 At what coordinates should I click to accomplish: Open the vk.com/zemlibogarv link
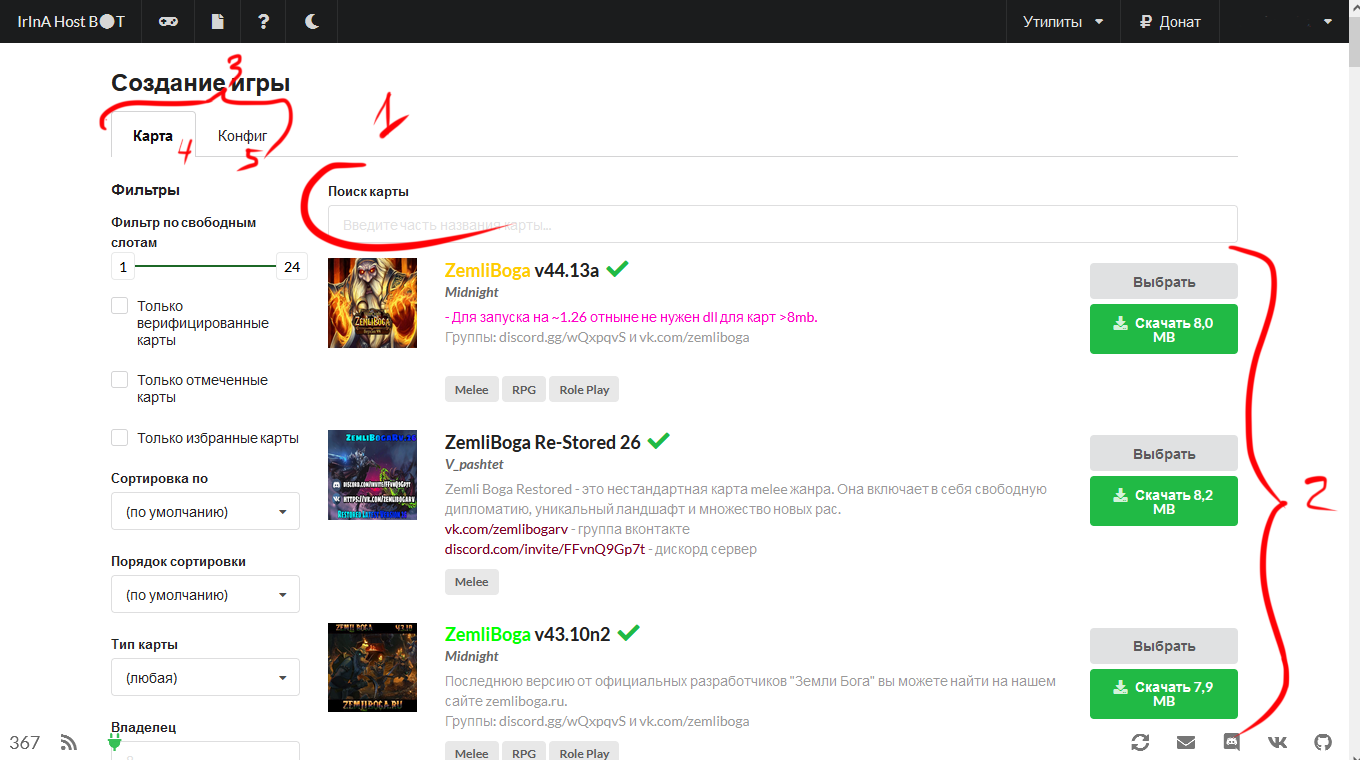tap(506, 529)
